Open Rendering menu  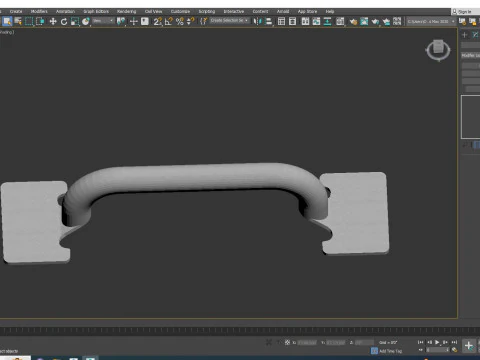(x=126, y=11)
